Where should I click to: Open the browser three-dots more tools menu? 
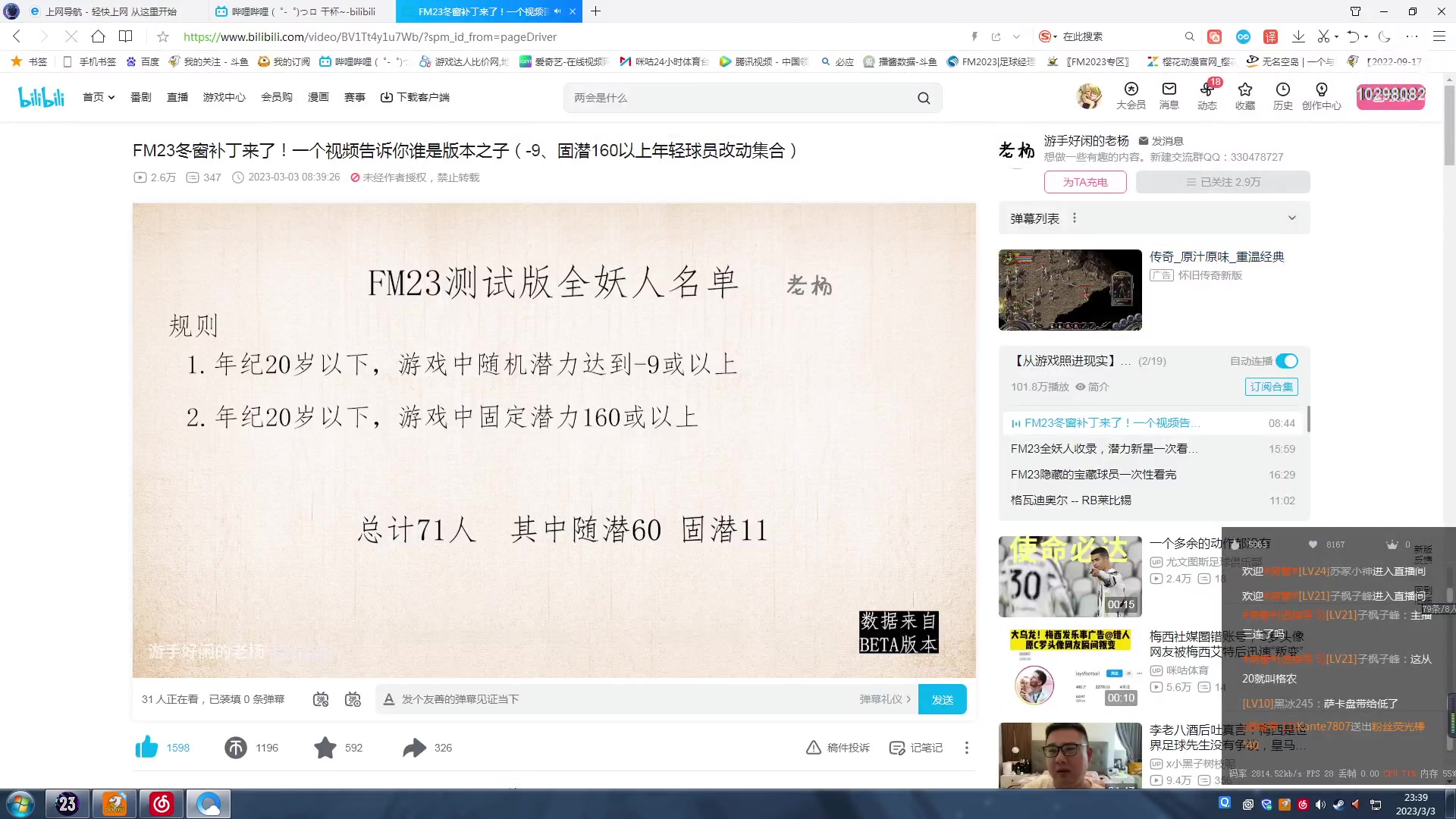tap(1411, 36)
